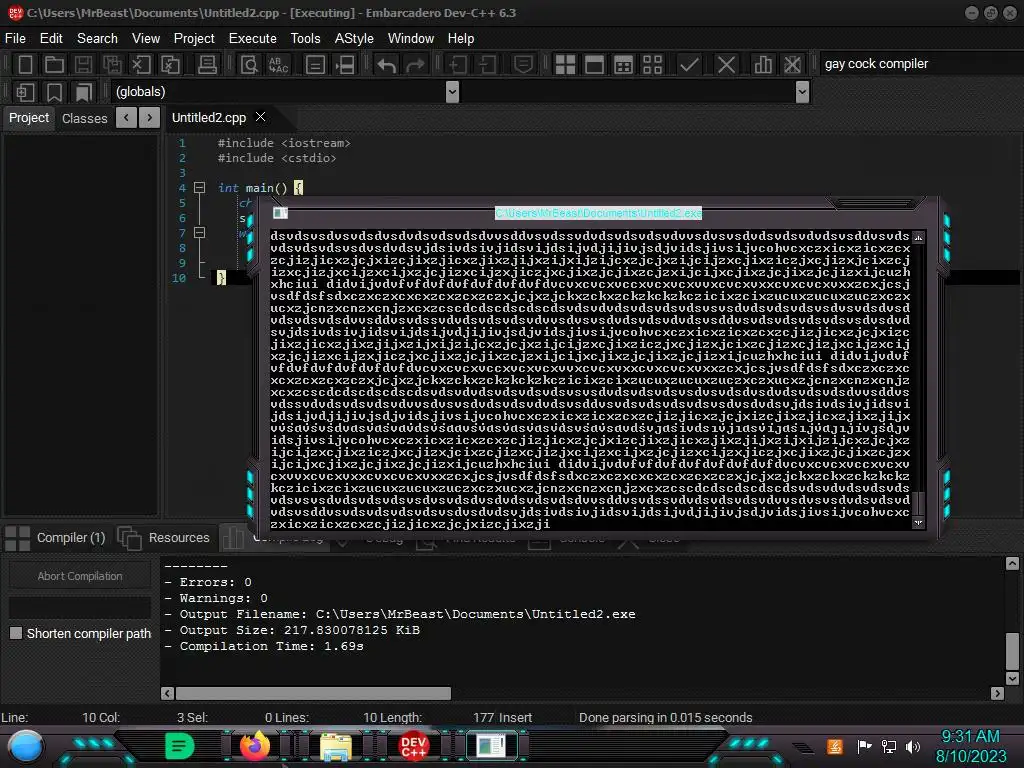Click the Open file folder icon

click(x=54, y=65)
